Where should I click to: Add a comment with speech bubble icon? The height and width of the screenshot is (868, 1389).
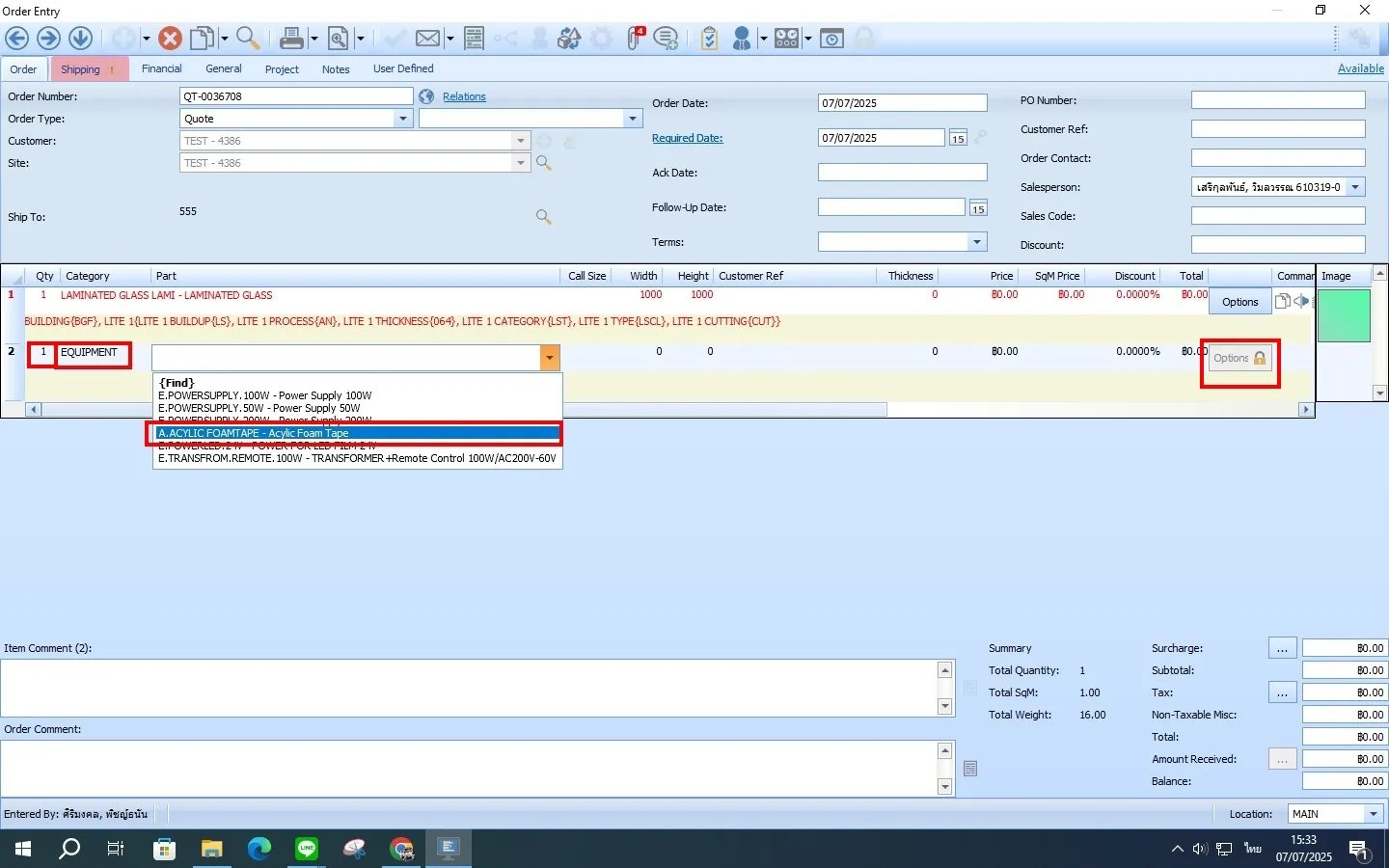(666, 39)
